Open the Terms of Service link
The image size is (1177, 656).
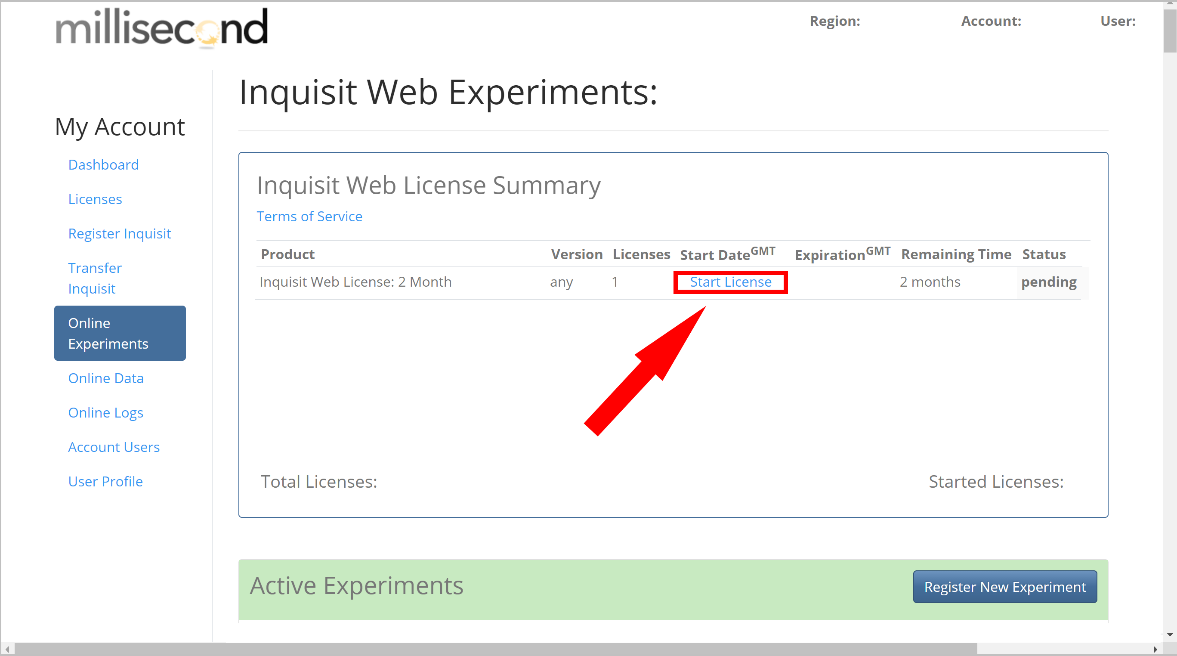point(309,216)
